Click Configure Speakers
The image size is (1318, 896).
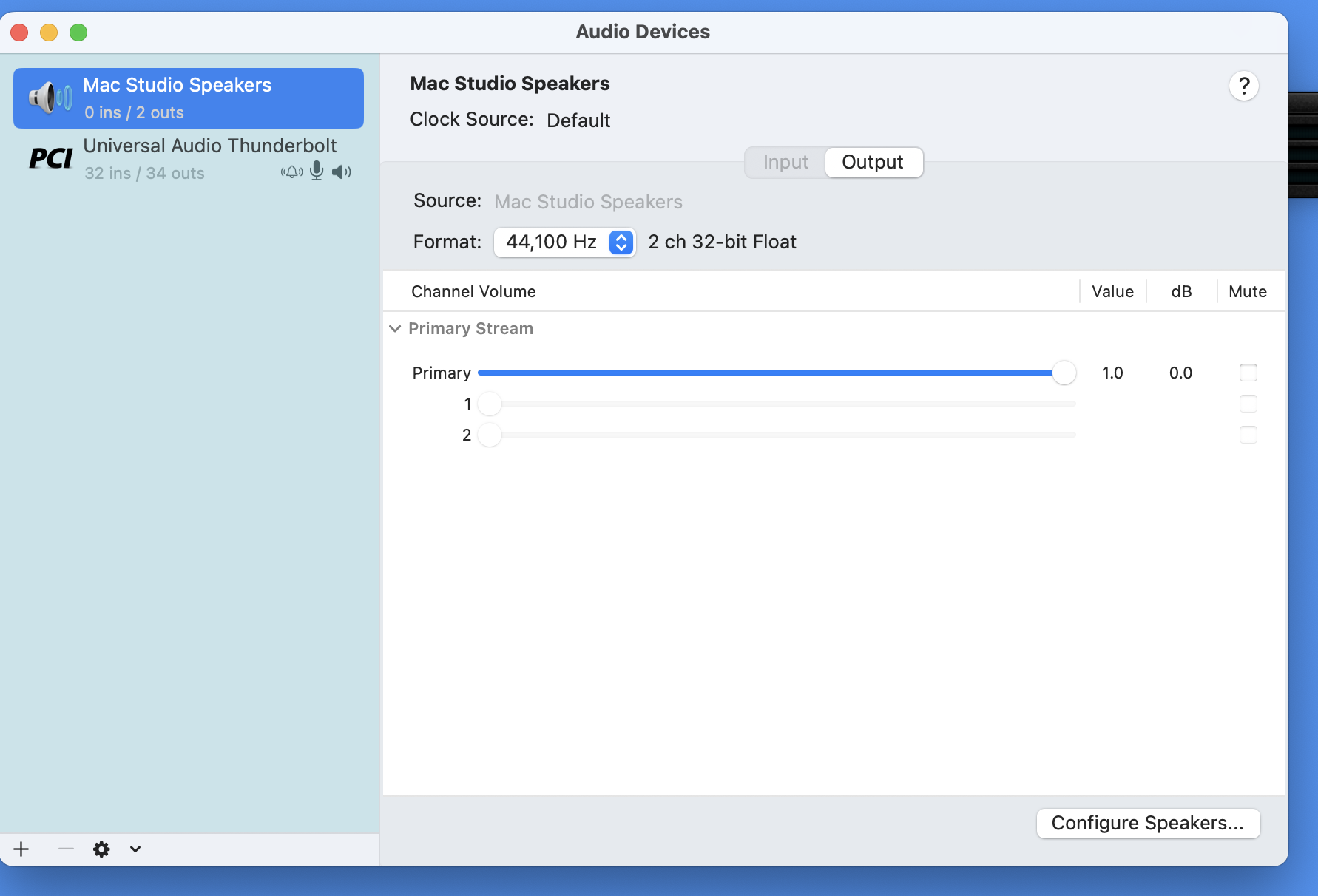[x=1147, y=823]
